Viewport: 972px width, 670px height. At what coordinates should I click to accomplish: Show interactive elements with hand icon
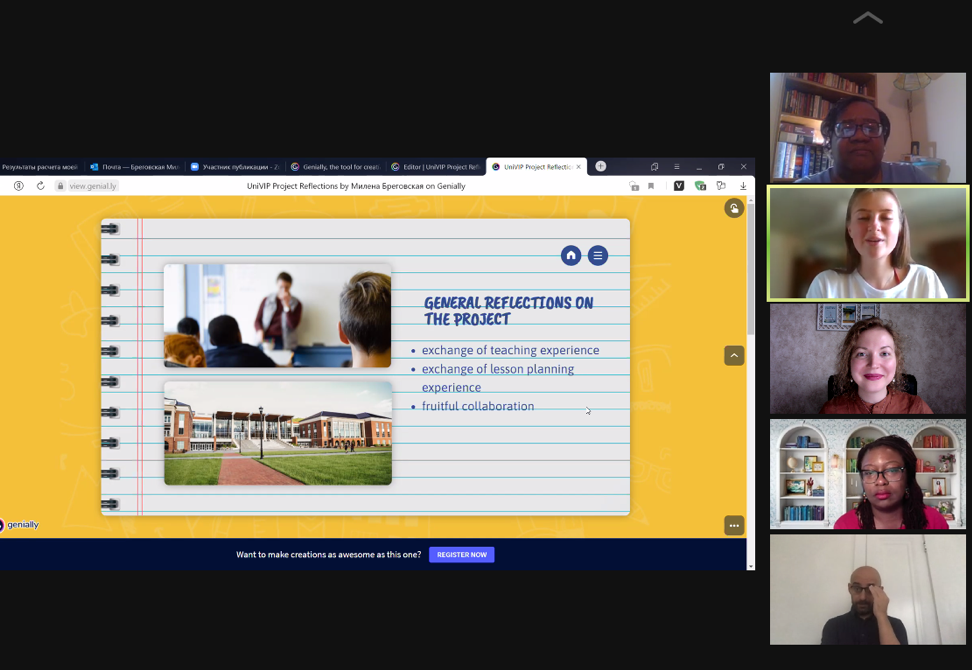click(x=734, y=208)
